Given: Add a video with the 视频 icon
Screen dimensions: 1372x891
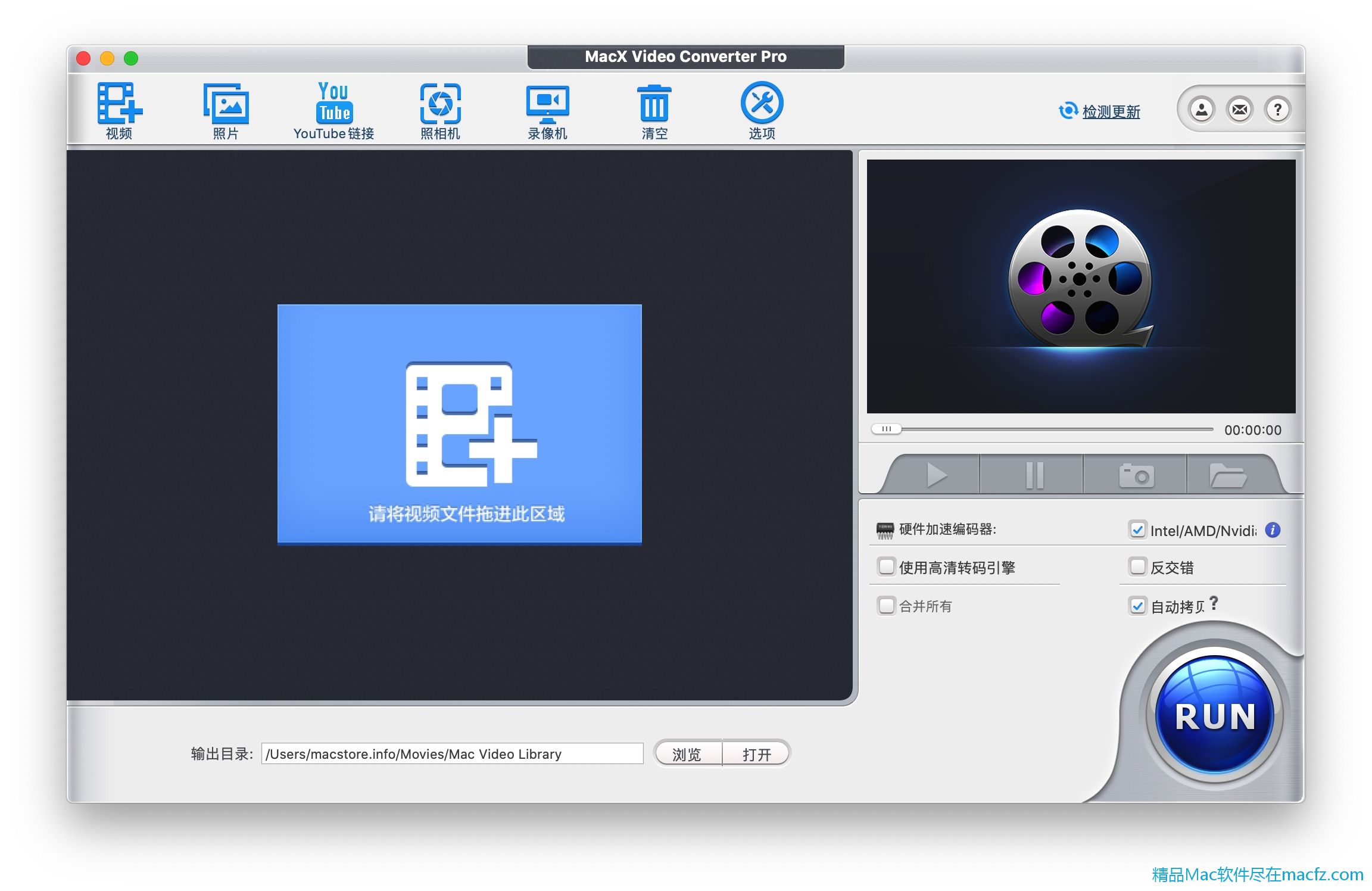Looking at the screenshot, I should pos(119,111).
